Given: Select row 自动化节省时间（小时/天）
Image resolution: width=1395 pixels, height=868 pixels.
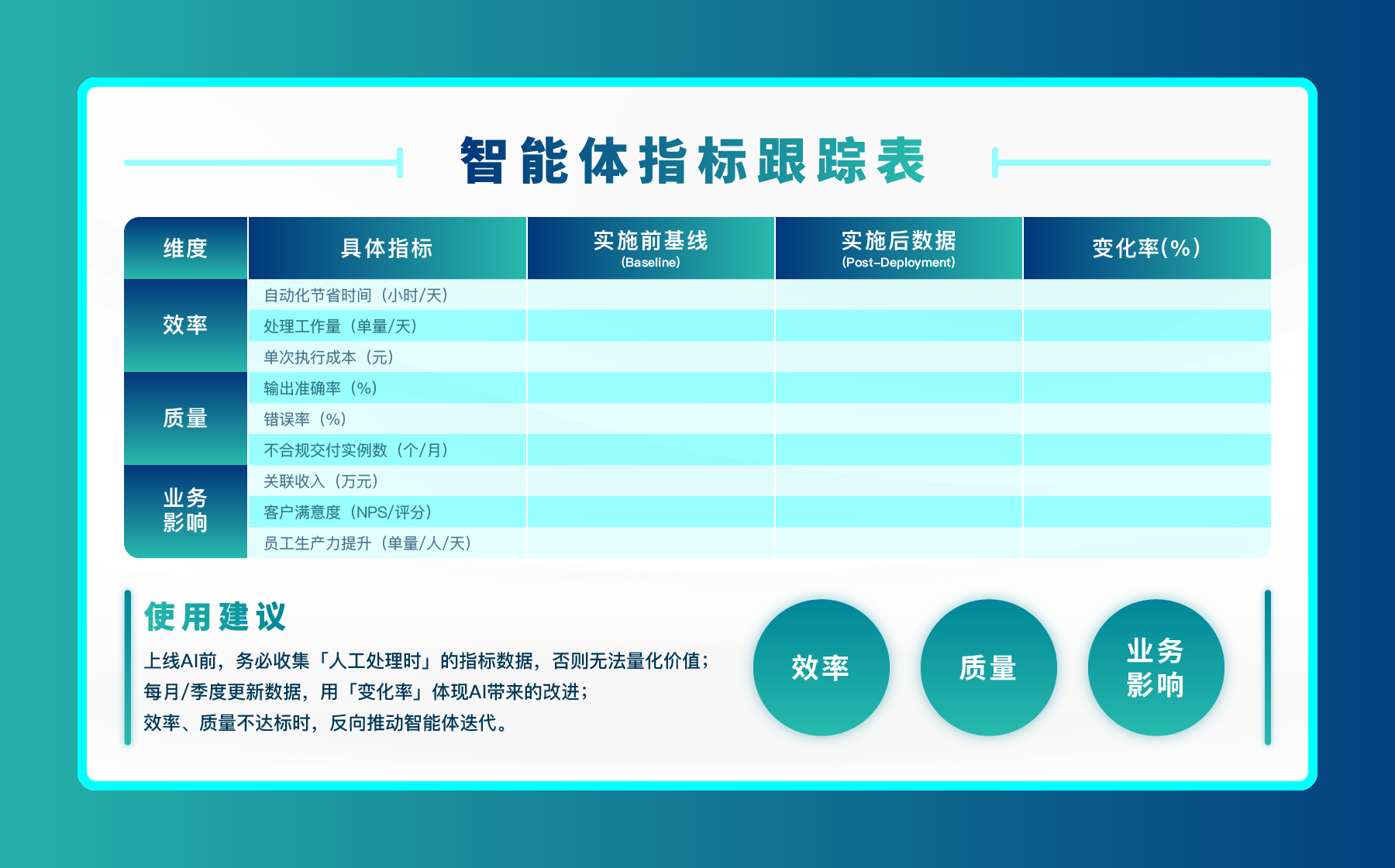Looking at the screenshot, I should [x=759, y=294].
